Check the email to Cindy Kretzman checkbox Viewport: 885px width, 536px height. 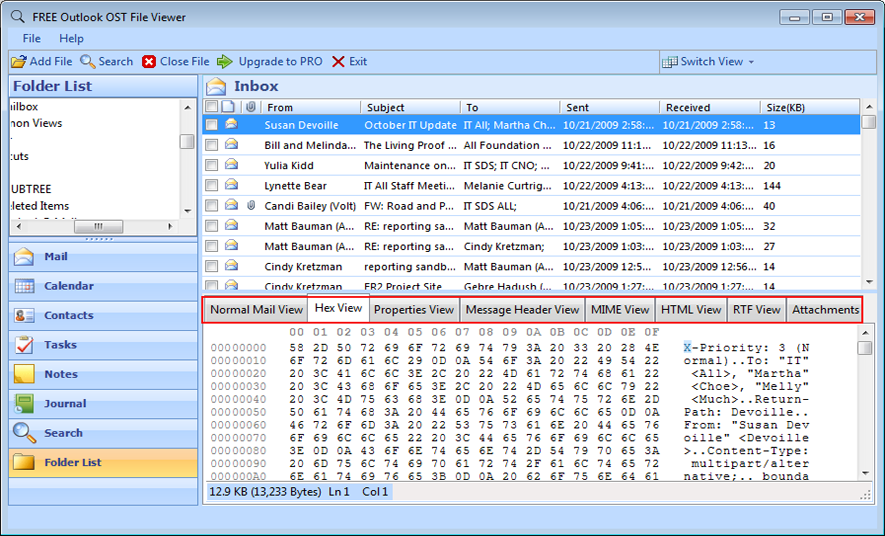212,247
